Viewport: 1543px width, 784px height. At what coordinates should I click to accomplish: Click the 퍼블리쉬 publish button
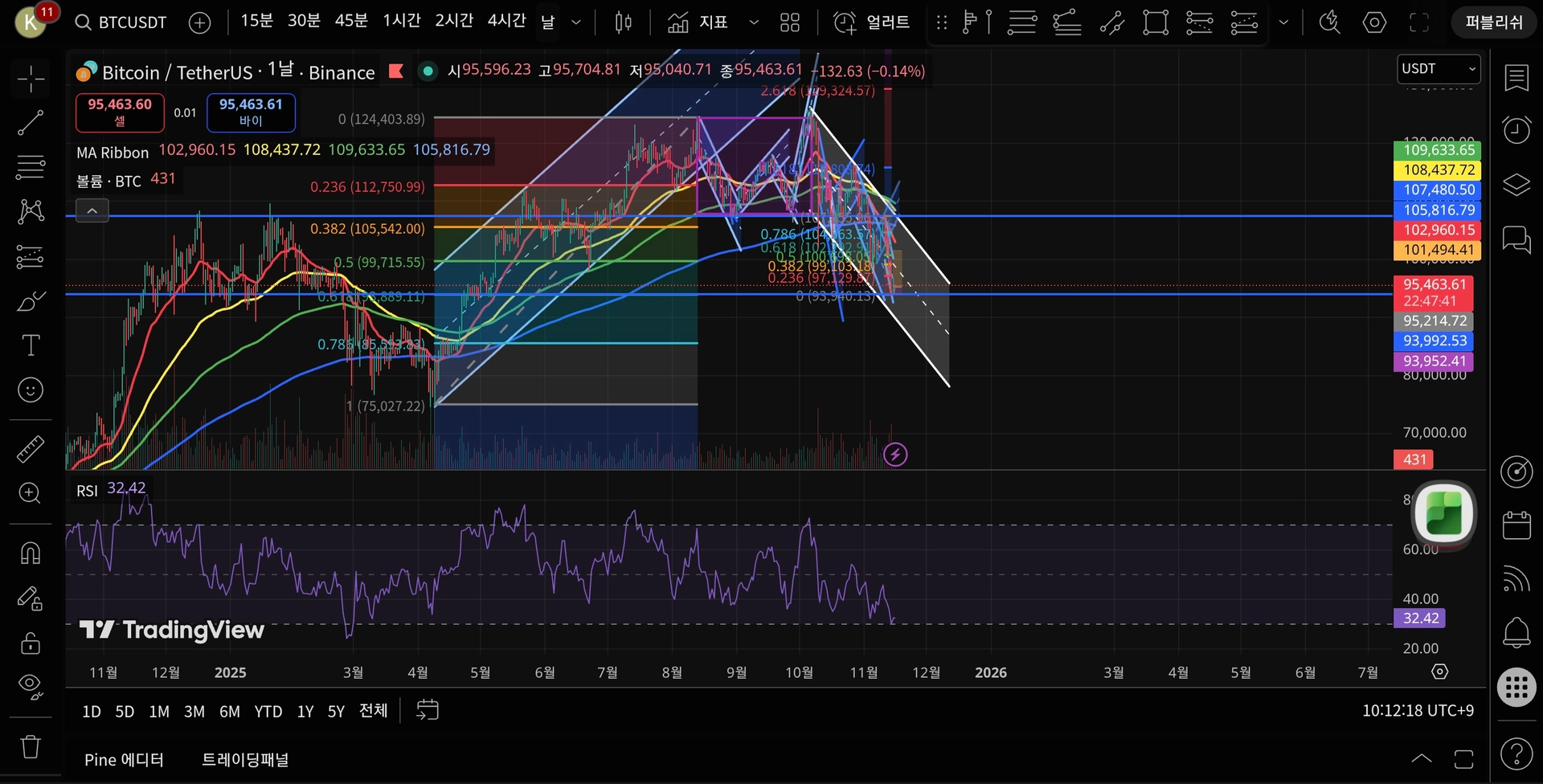[1493, 22]
